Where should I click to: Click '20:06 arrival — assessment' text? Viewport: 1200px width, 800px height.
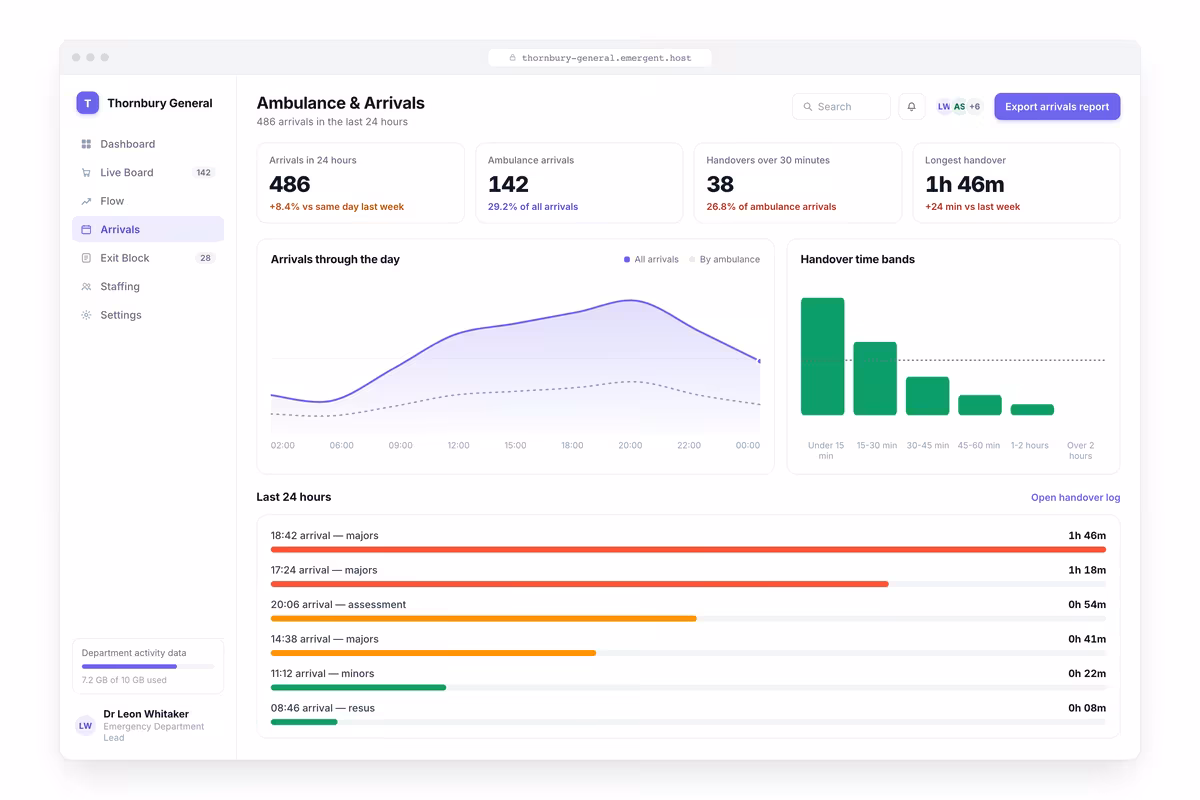tap(338, 605)
